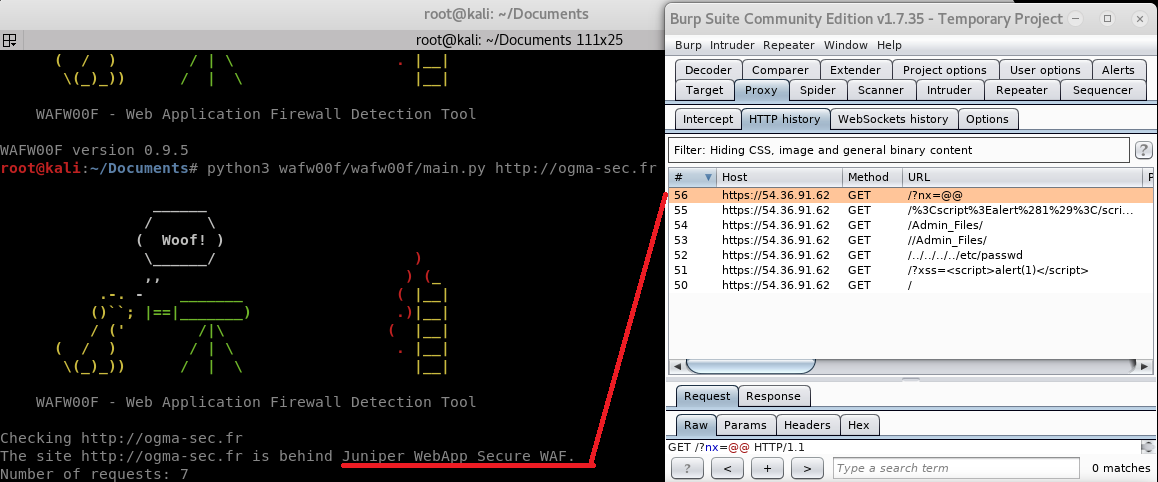Screen dimensions: 1158x482
Task: Select request 53 //Admin_Files/ row
Action: [911, 240]
